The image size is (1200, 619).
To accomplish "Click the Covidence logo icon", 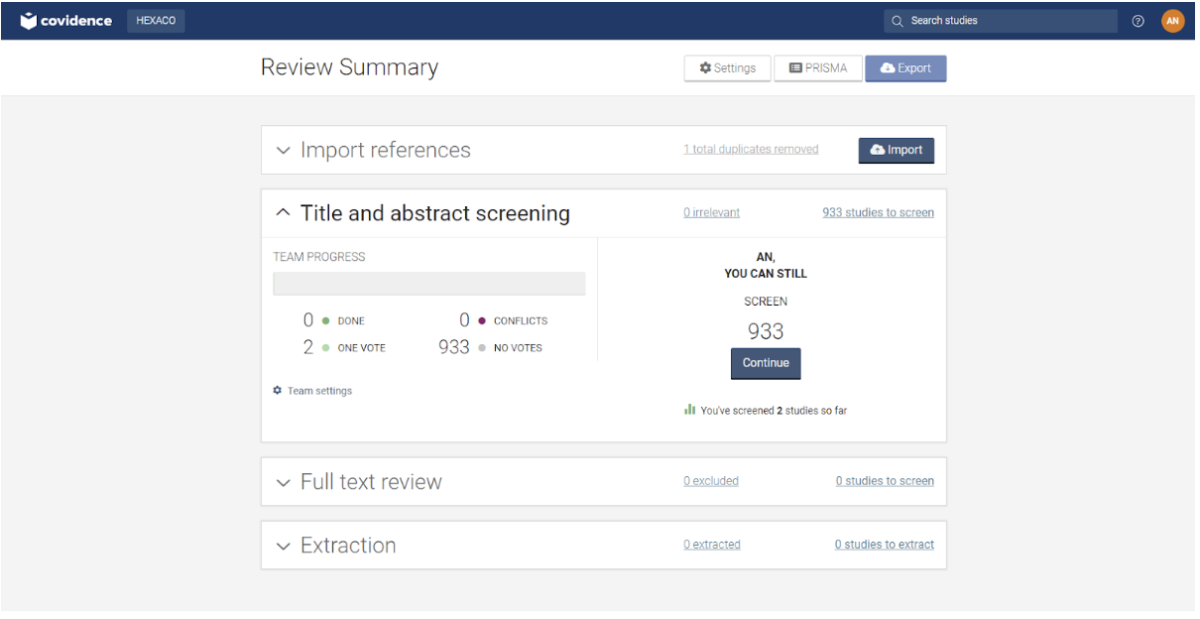I will pyautogui.click(x=28, y=21).
